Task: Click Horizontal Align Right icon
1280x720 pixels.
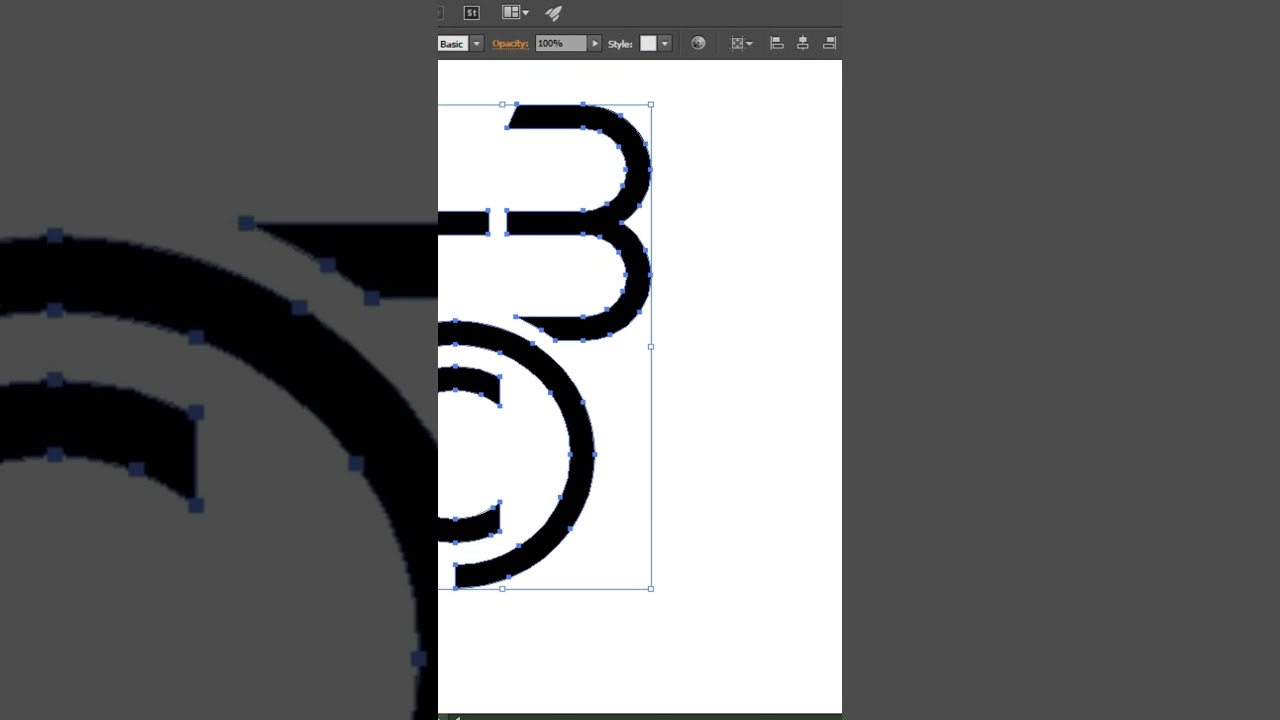Action: [829, 43]
